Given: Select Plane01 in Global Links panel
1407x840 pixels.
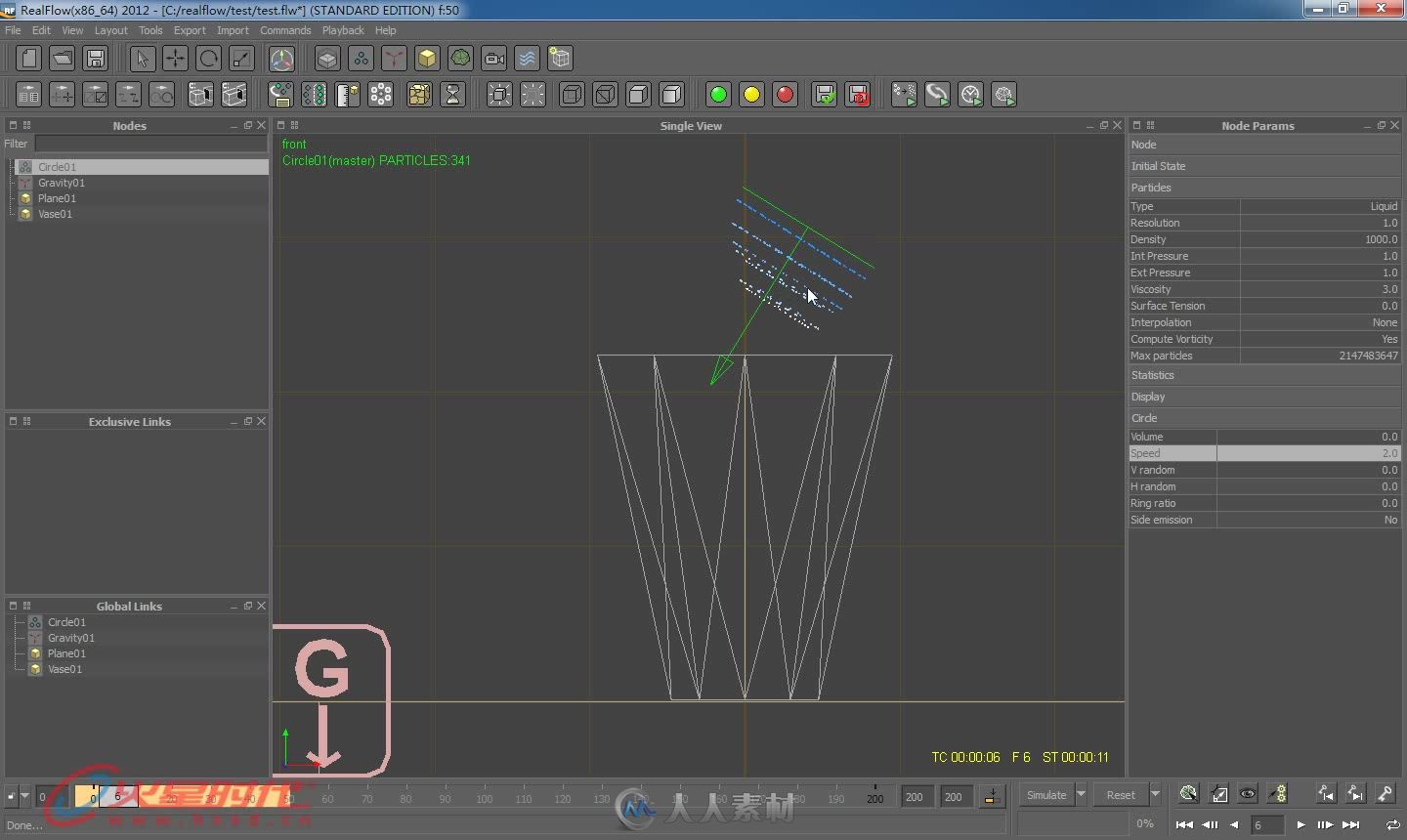Looking at the screenshot, I should click(66, 653).
